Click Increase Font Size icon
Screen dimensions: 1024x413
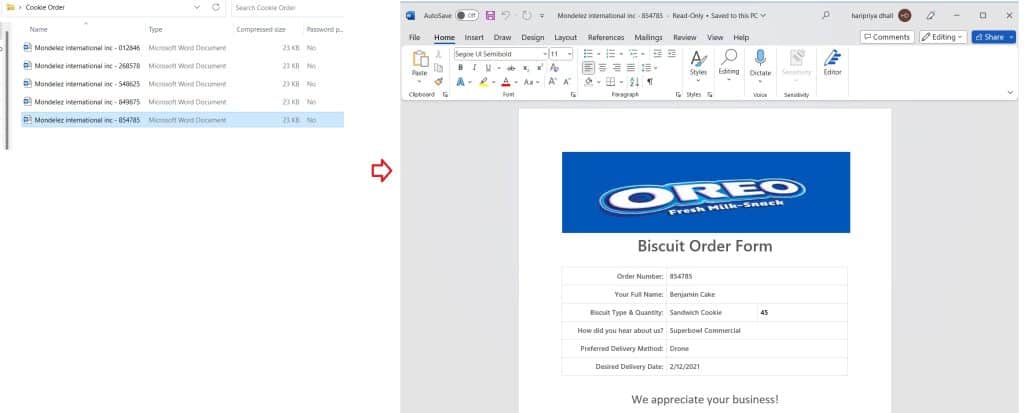pyautogui.click(x=552, y=82)
